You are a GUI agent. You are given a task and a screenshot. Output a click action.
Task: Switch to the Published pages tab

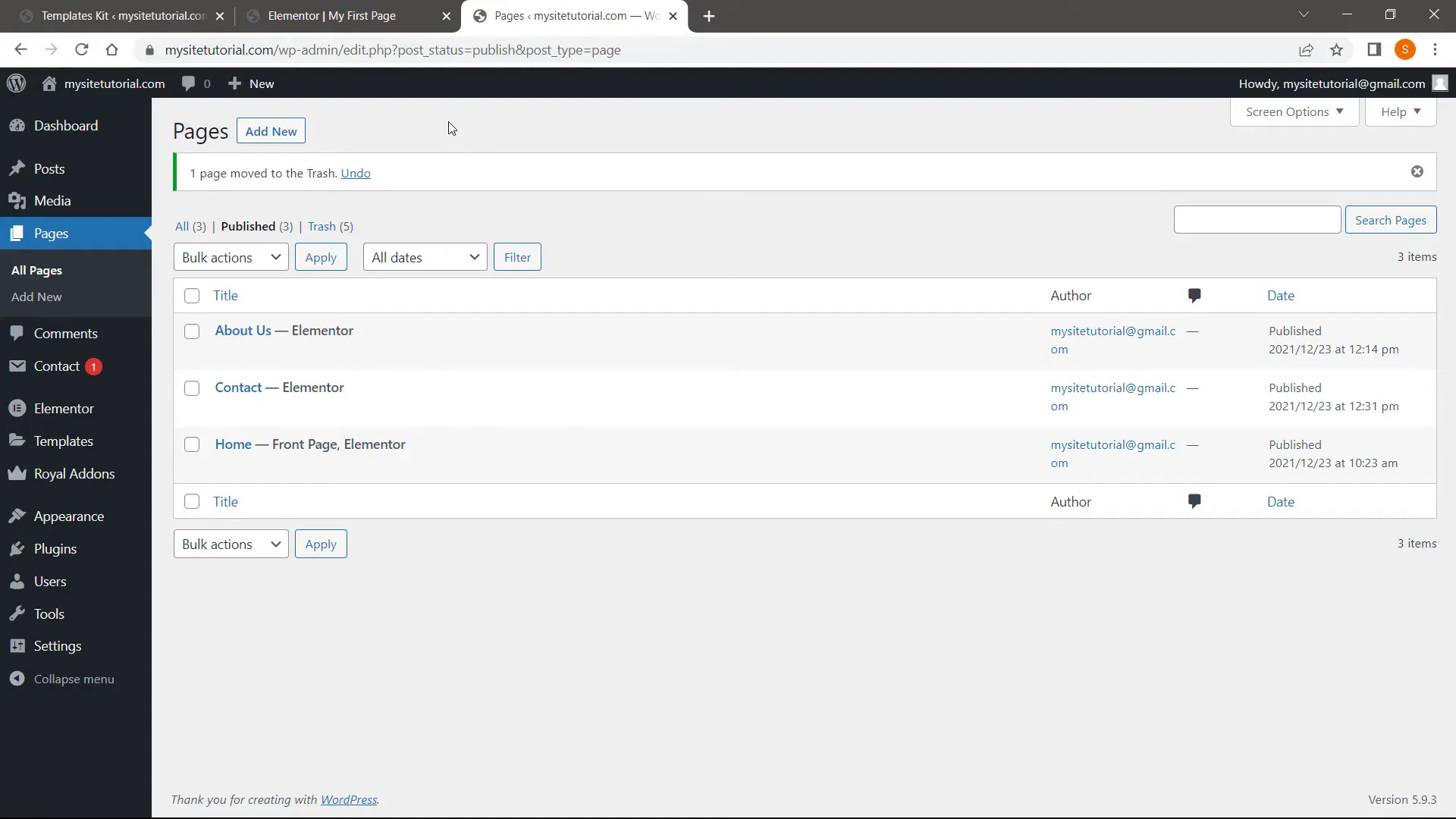(x=249, y=226)
